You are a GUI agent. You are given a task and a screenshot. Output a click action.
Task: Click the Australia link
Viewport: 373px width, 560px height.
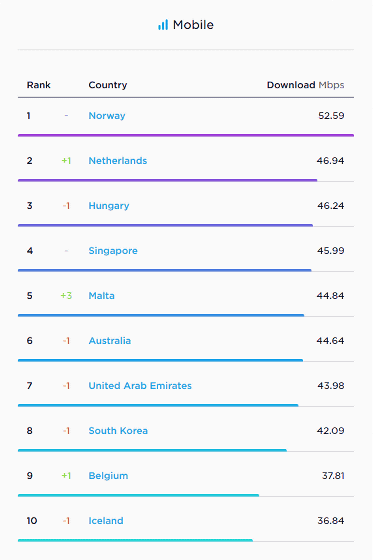(110, 341)
